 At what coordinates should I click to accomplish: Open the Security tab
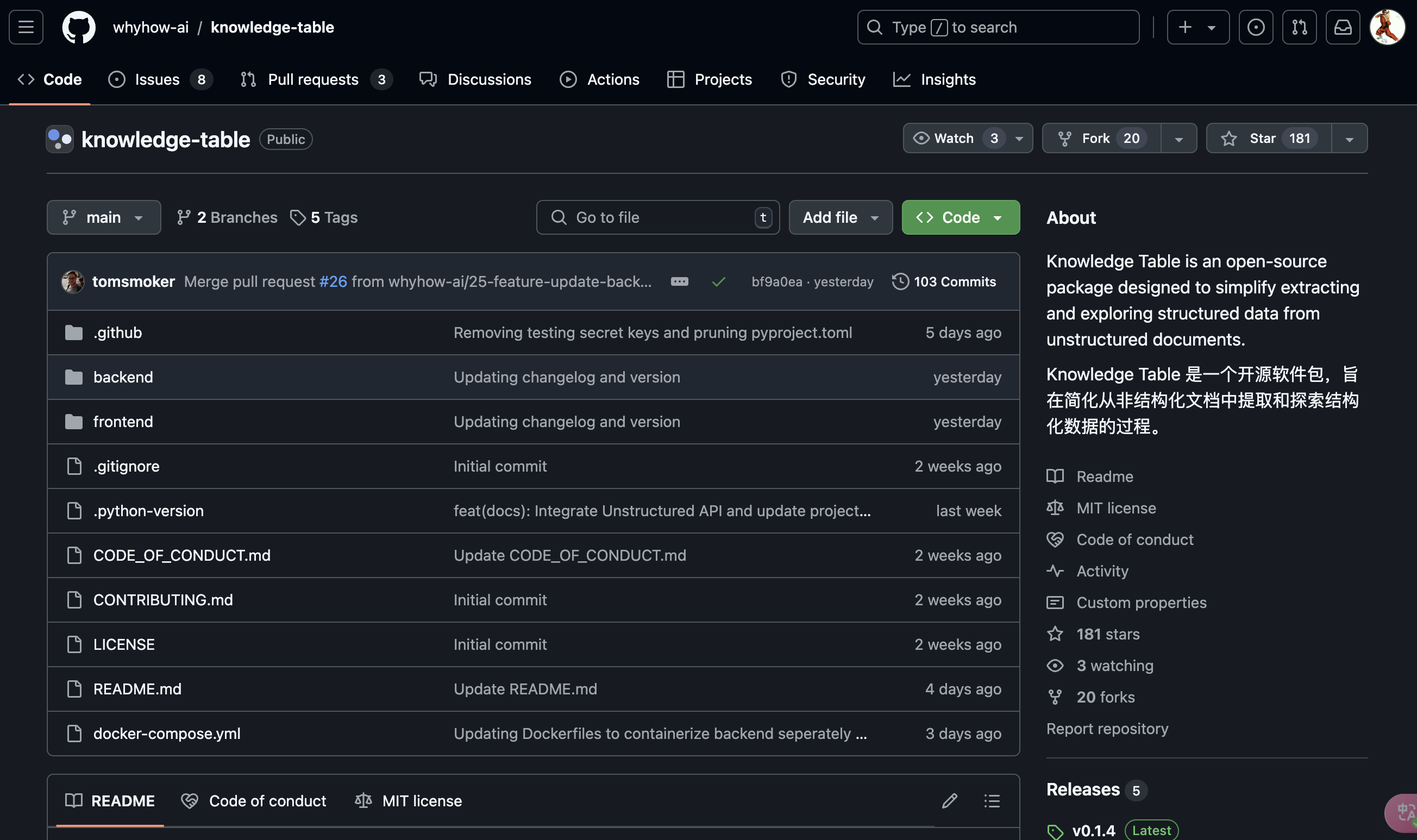coord(823,79)
